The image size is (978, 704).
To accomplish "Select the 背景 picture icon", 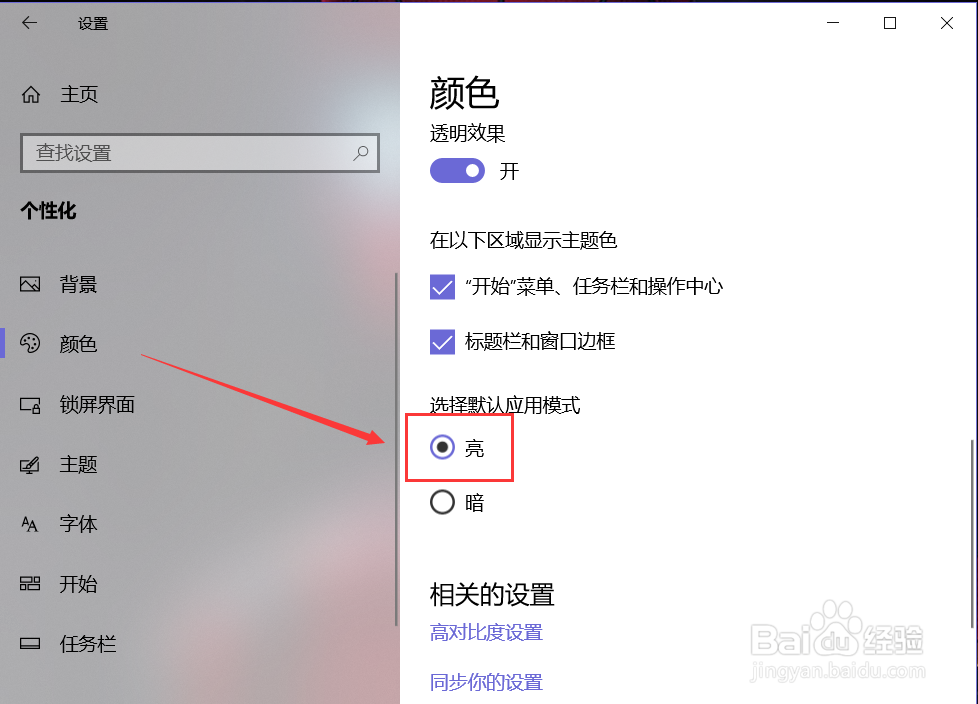I will pyautogui.click(x=30, y=284).
